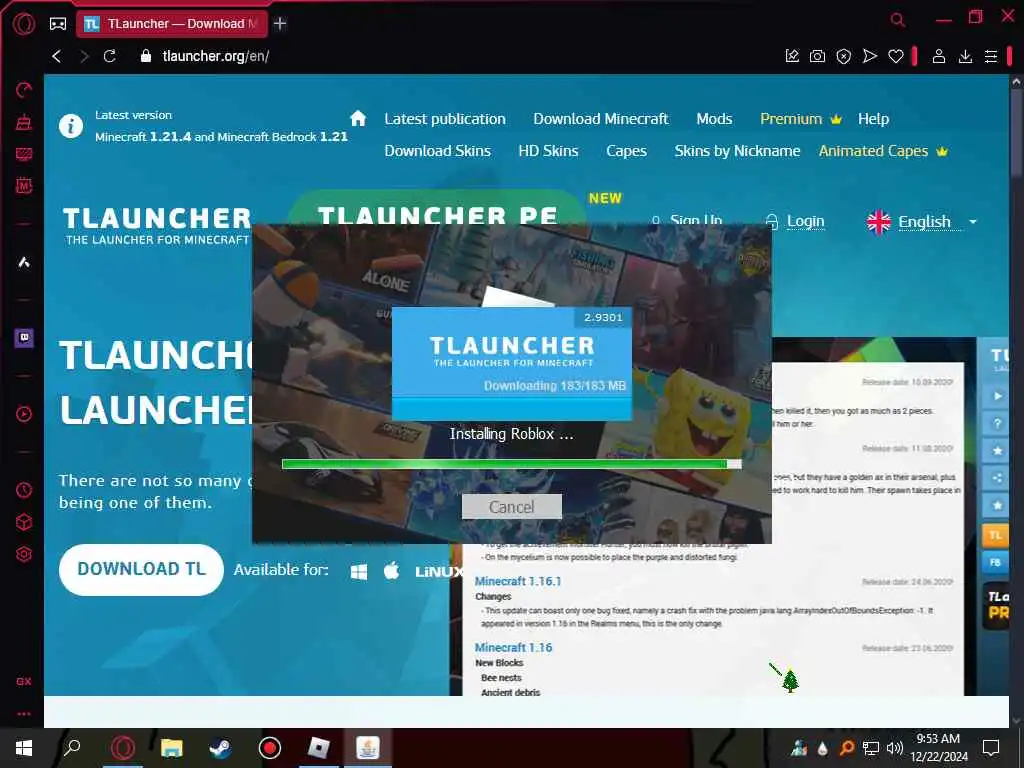
Task: Click the Opera GX logo menu icon
Action: coord(24,24)
